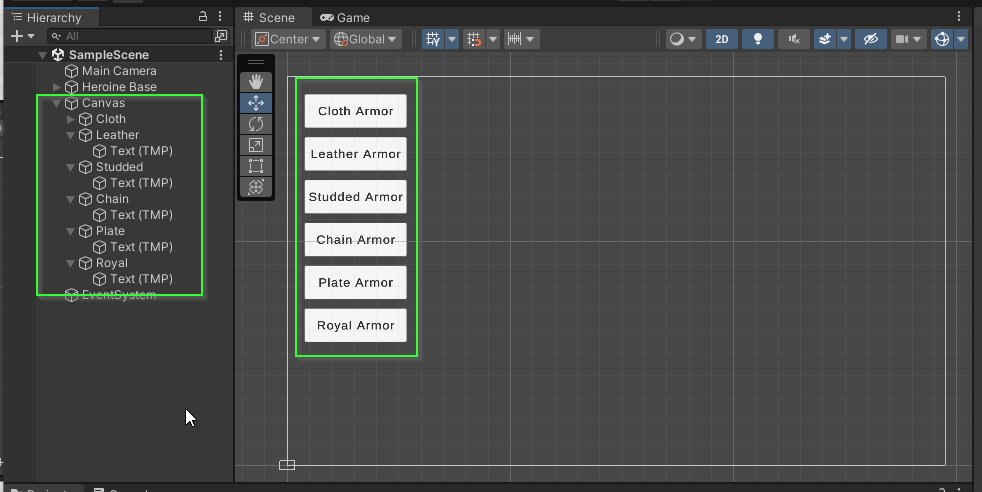Click the Hierarchy panel lock icon
982x492 pixels.
click(204, 17)
